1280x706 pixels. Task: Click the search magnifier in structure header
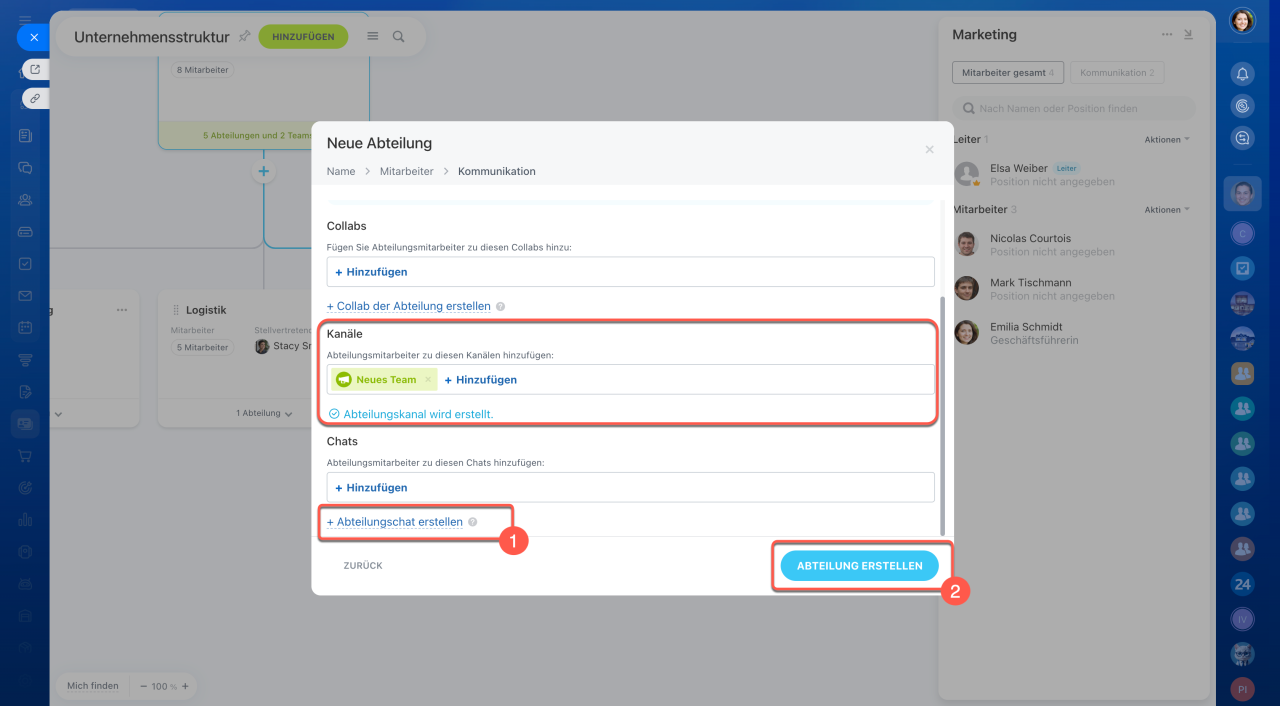click(399, 36)
